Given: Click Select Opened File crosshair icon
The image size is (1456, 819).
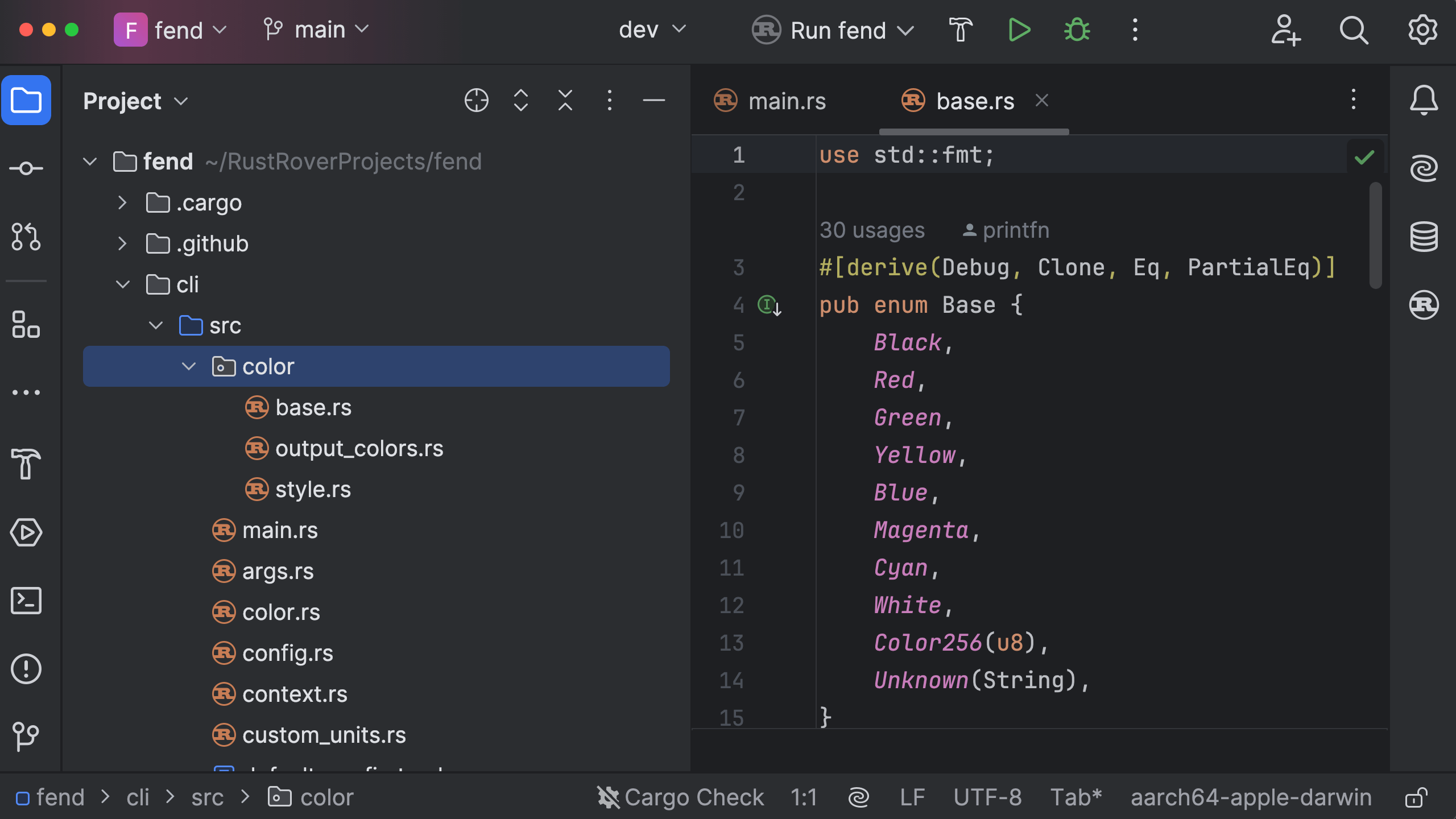Looking at the screenshot, I should tap(476, 101).
